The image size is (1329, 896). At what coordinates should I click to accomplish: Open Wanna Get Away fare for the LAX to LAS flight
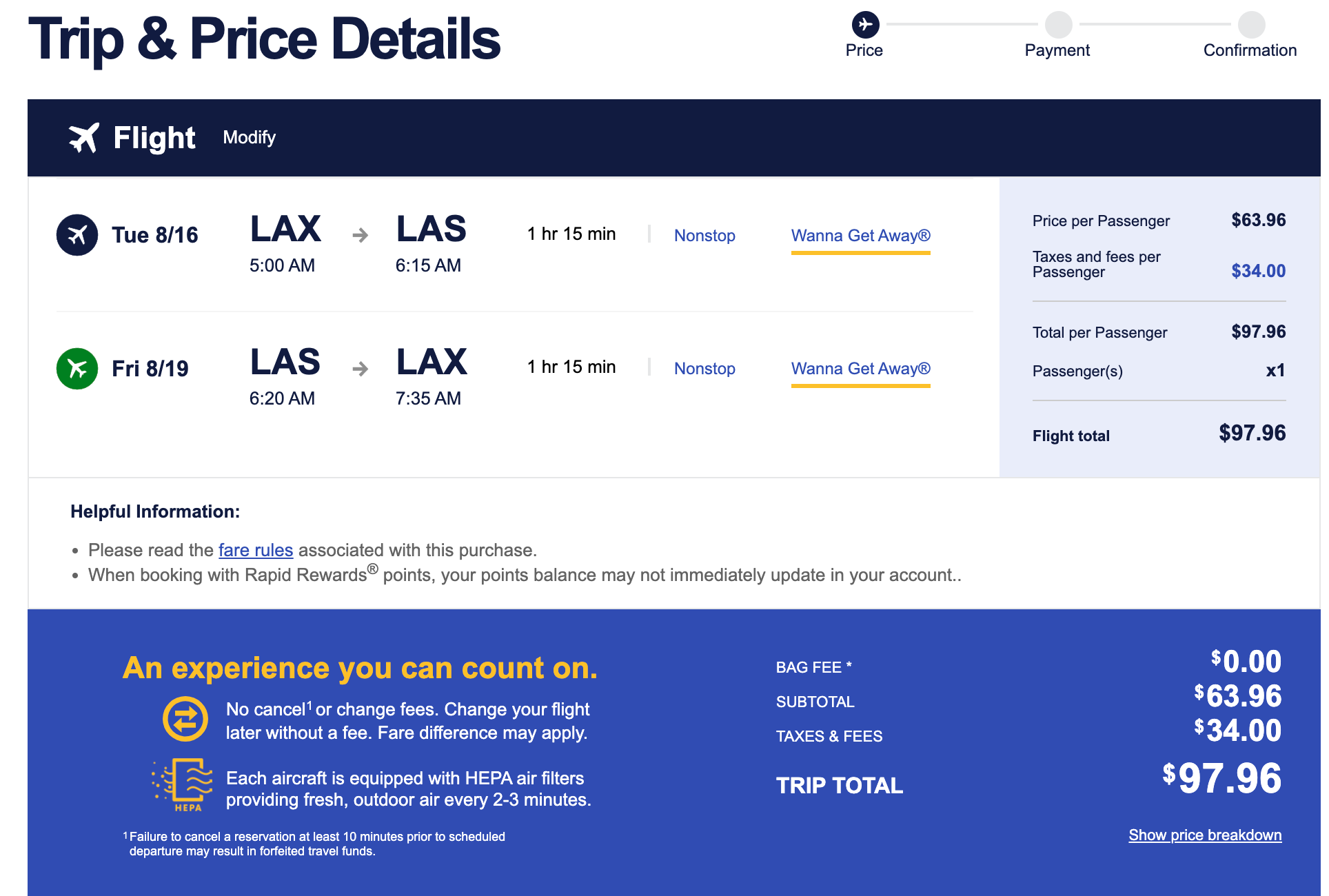click(x=860, y=236)
